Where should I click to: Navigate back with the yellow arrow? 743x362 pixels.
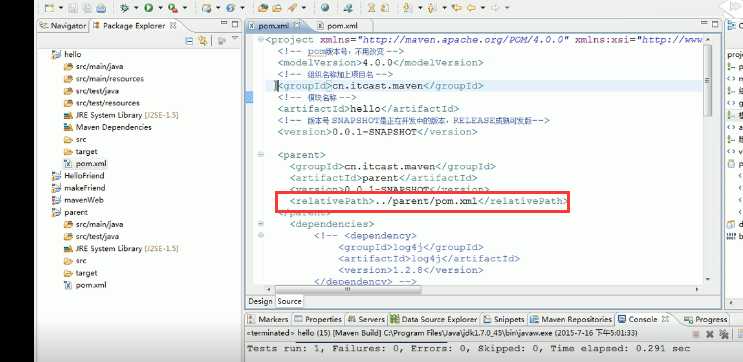click(471, 8)
